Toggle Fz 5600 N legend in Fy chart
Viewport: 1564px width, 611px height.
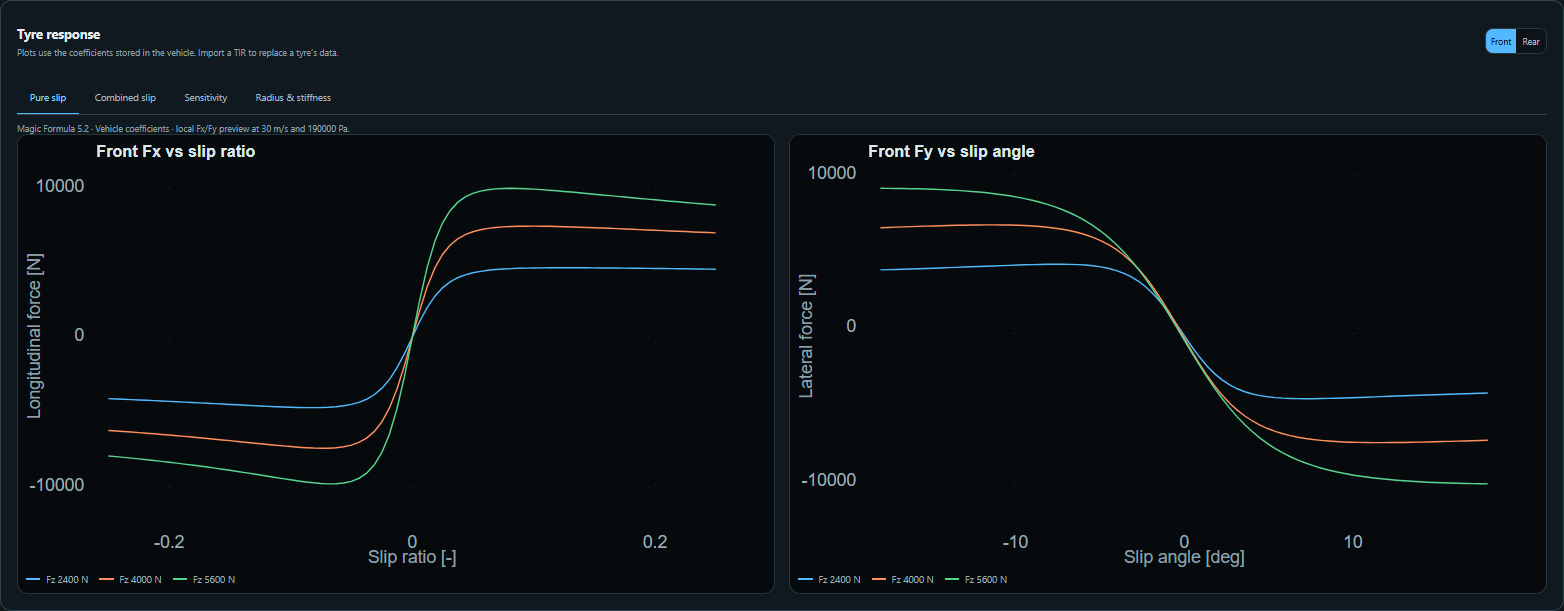tap(977, 580)
